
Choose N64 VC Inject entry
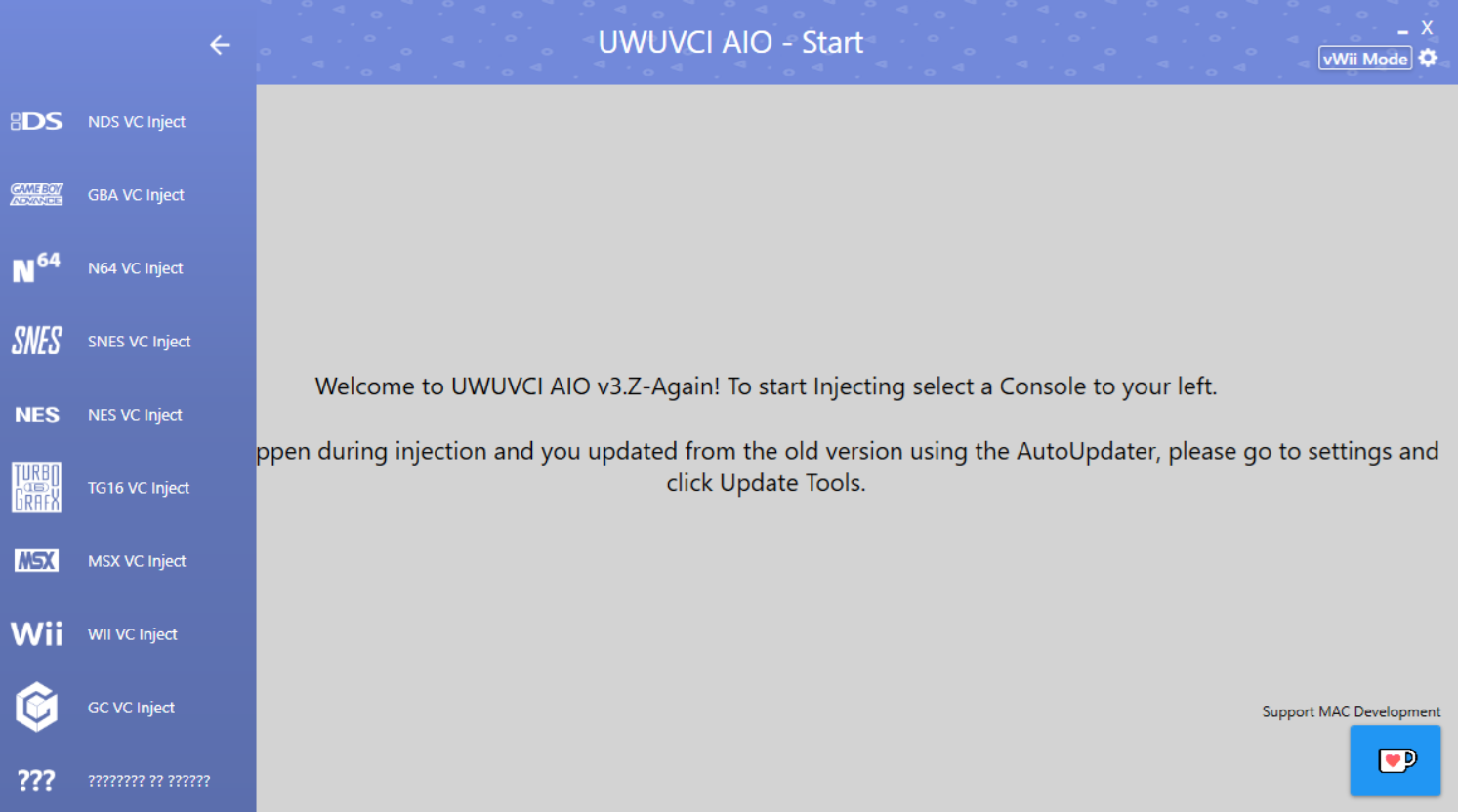(135, 268)
